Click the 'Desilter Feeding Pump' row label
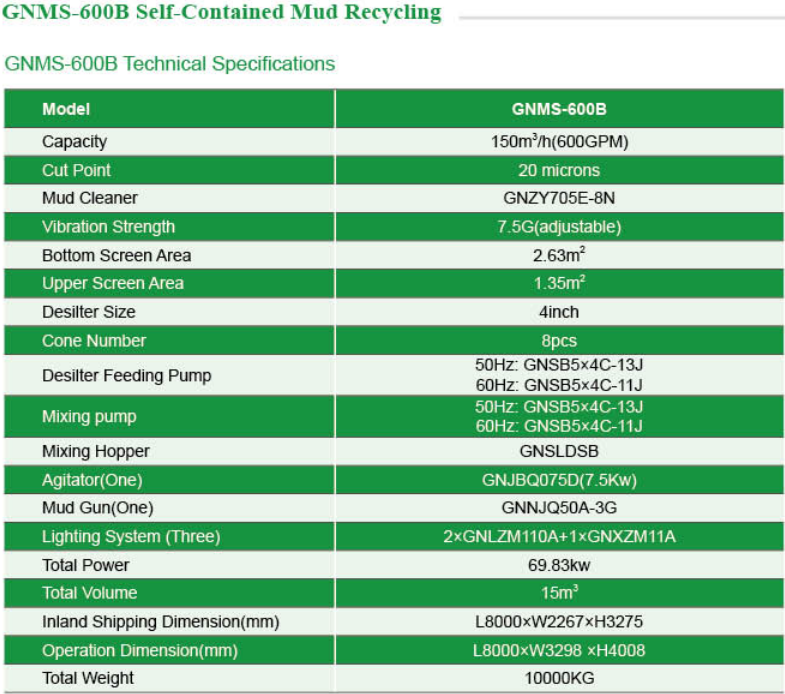The height and width of the screenshot is (694, 785). click(x=127, y=376)
